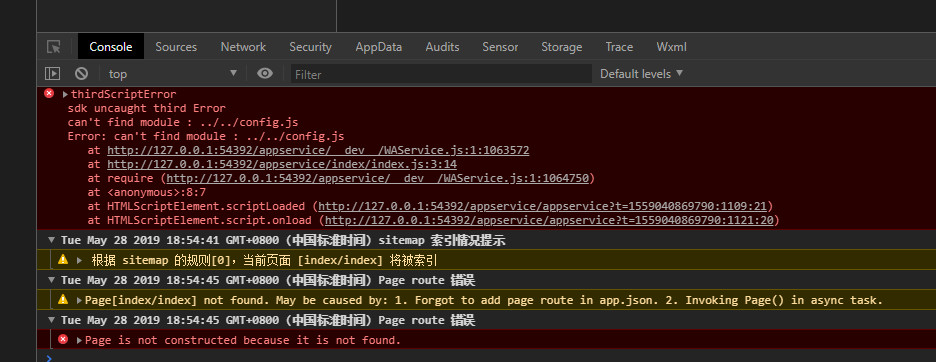Open the Storage tab
The image size is (936, 362).
coord(562,47)
